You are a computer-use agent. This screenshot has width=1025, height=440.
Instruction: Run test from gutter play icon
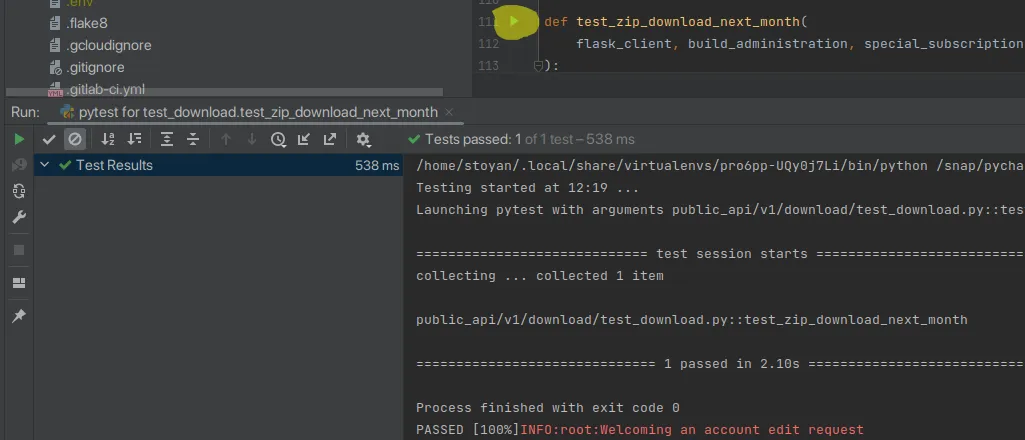pos(514,21)
